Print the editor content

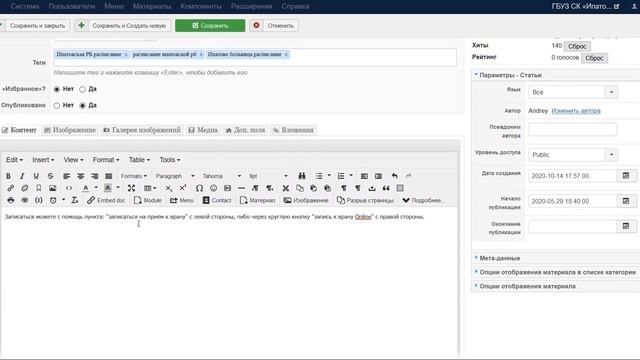pos(11,200)
